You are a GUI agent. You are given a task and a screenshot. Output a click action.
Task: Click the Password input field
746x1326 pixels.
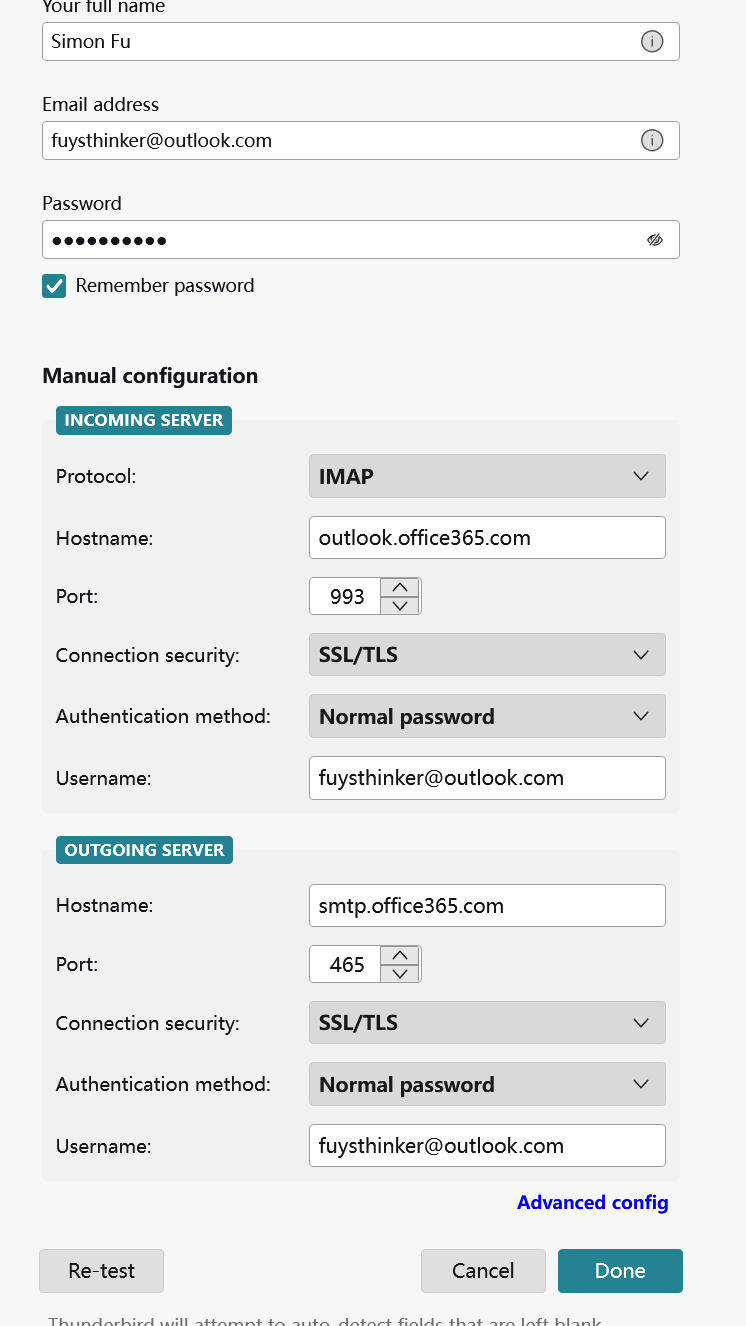click(340, 240)
